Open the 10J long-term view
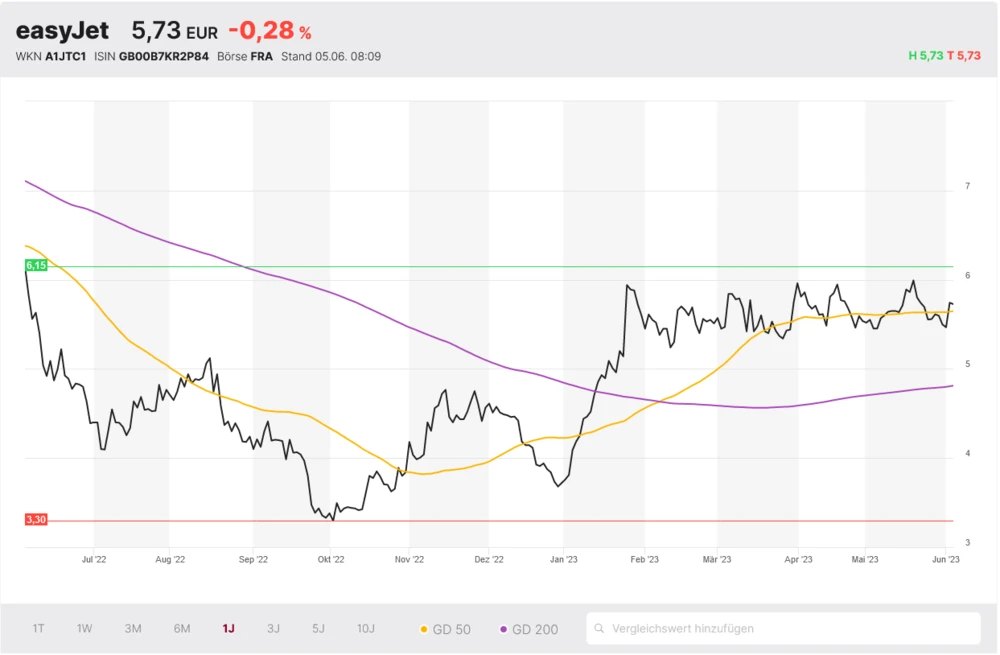1000x655 pixels. pyautogui.click(x=366, y=629)
